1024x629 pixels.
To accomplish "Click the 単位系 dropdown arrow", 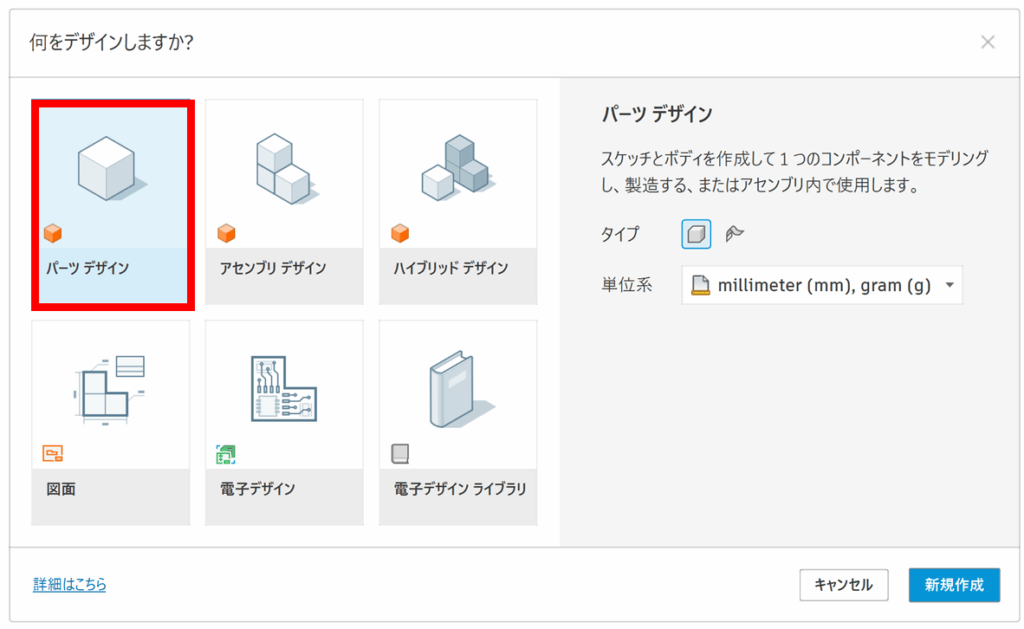I will point(948,285).
